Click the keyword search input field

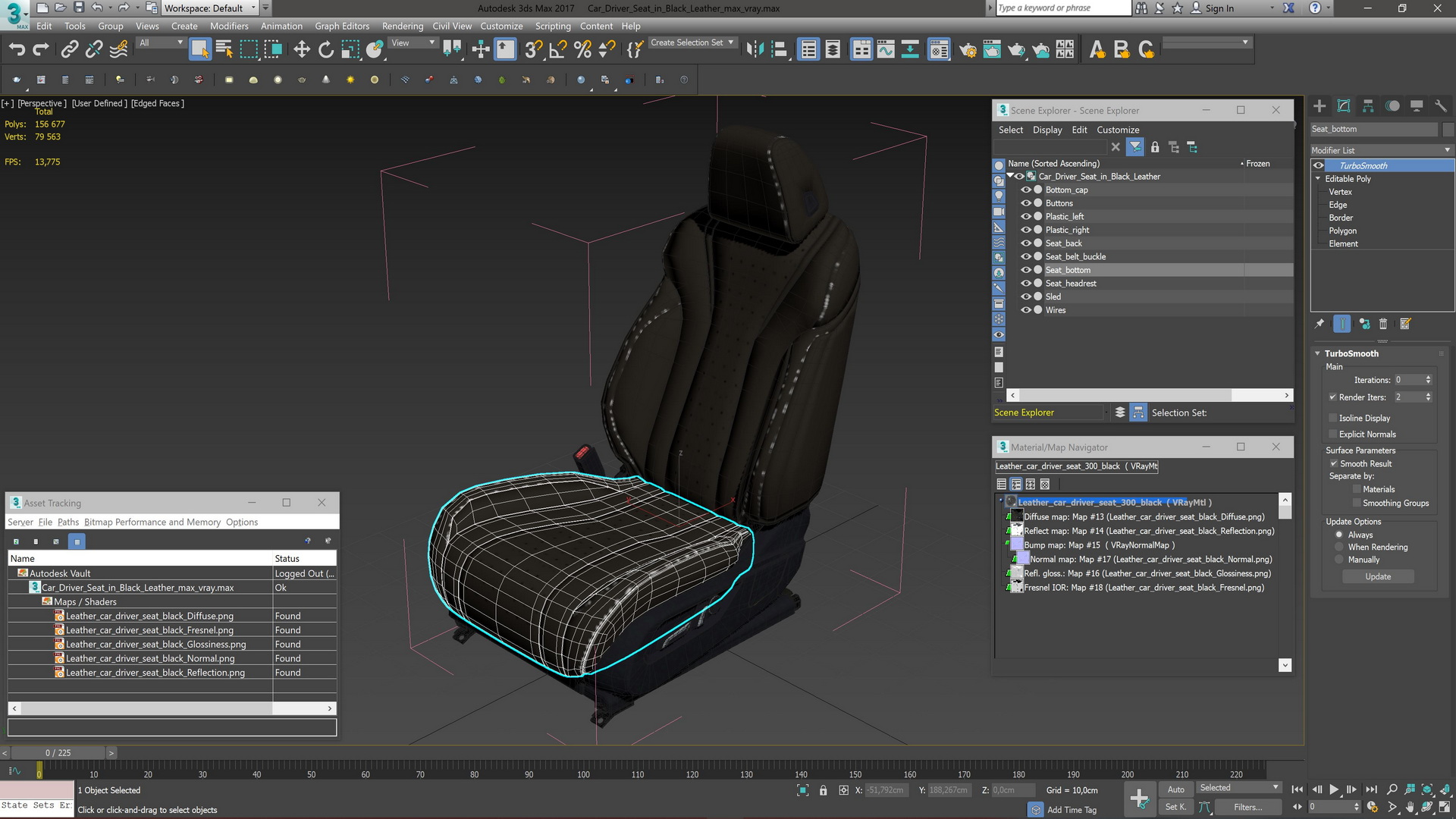(1062, 8)
